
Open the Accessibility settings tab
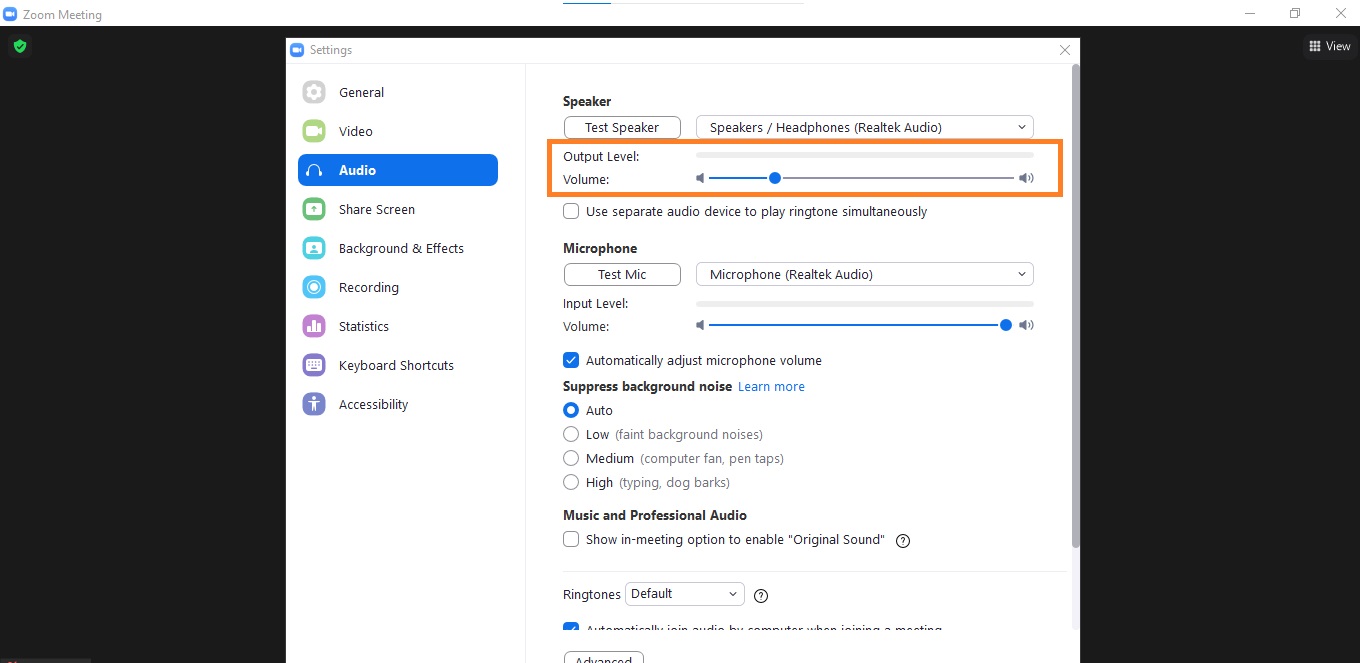398,404
